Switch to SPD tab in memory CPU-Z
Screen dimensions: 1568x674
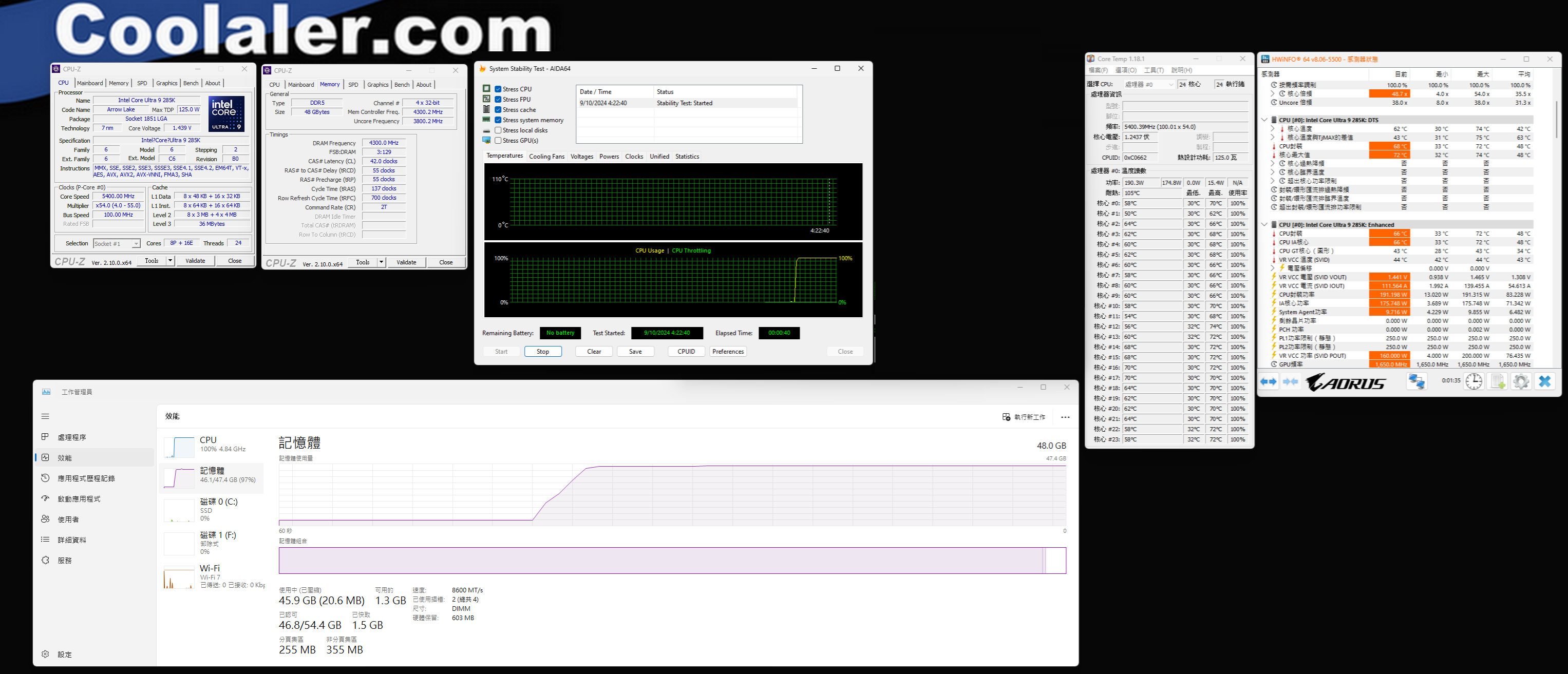pos(353,85)
